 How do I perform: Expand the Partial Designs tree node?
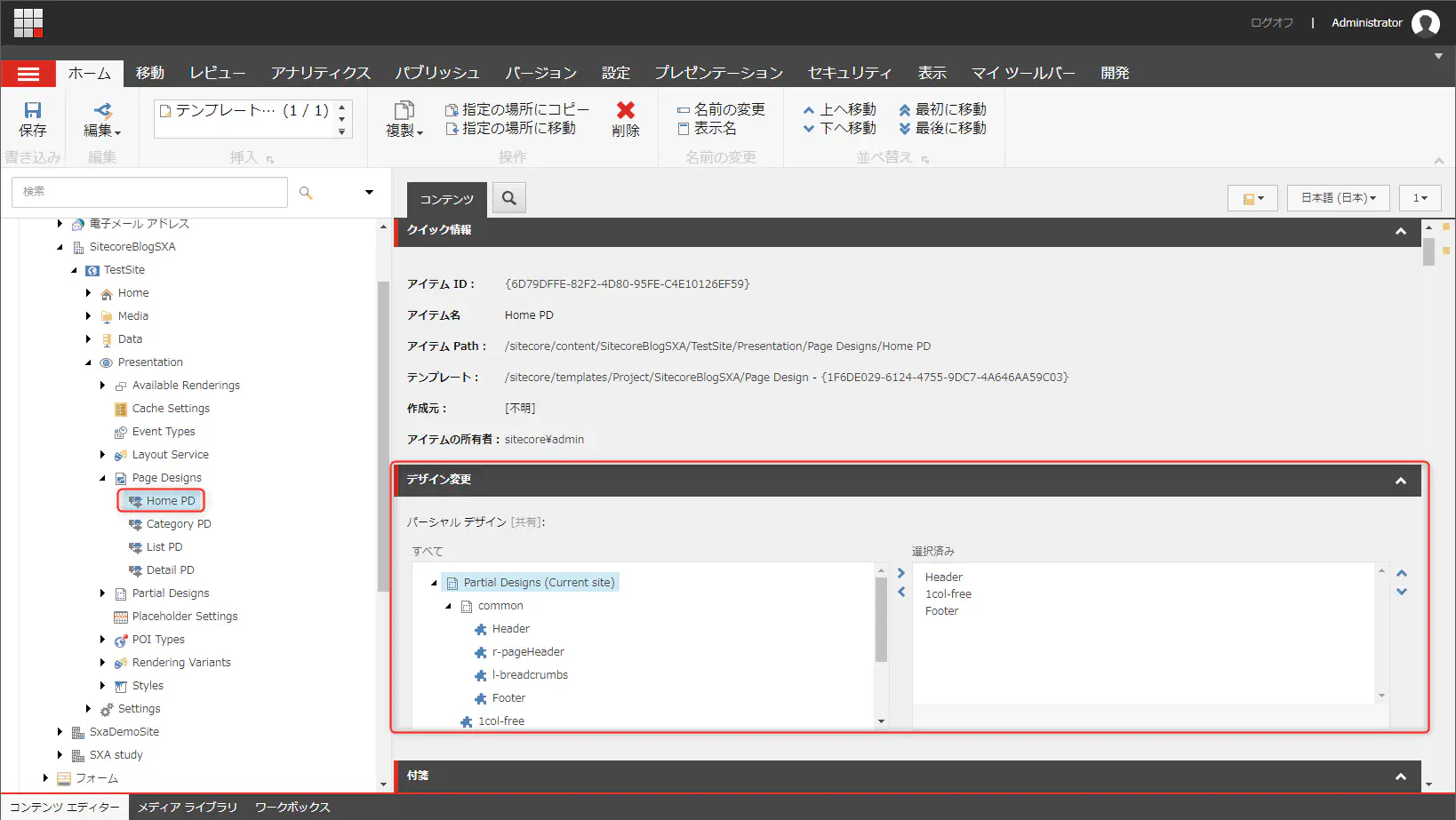[102, 593]
